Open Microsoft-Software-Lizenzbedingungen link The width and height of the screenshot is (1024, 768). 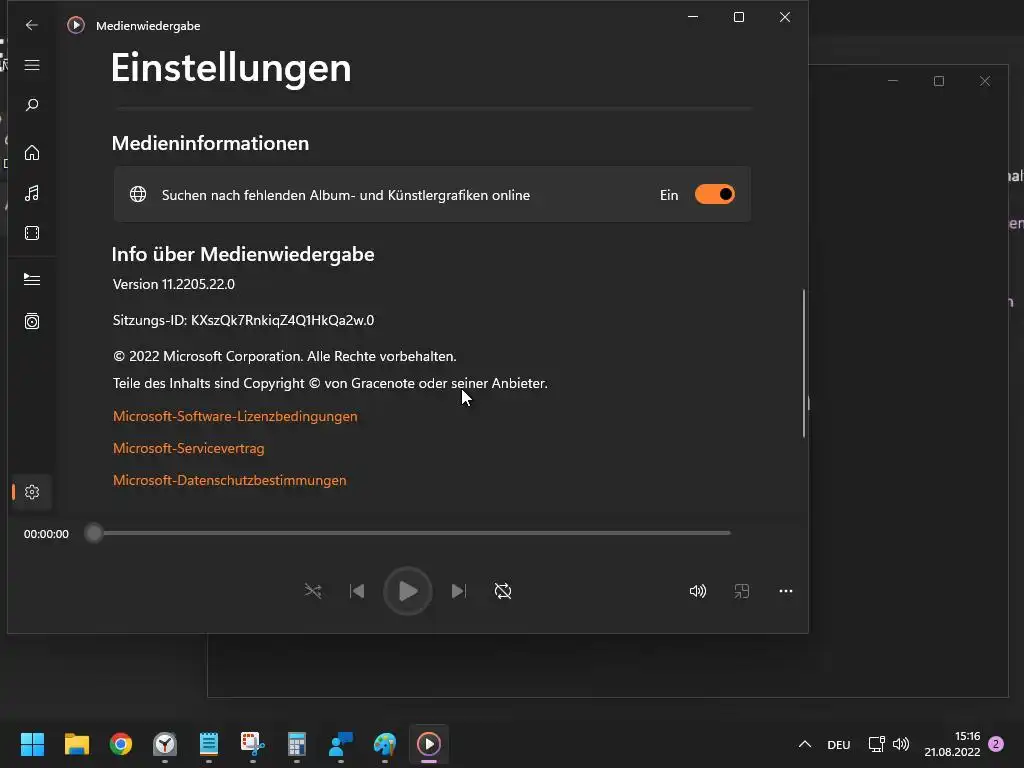[x=235, y=416]
